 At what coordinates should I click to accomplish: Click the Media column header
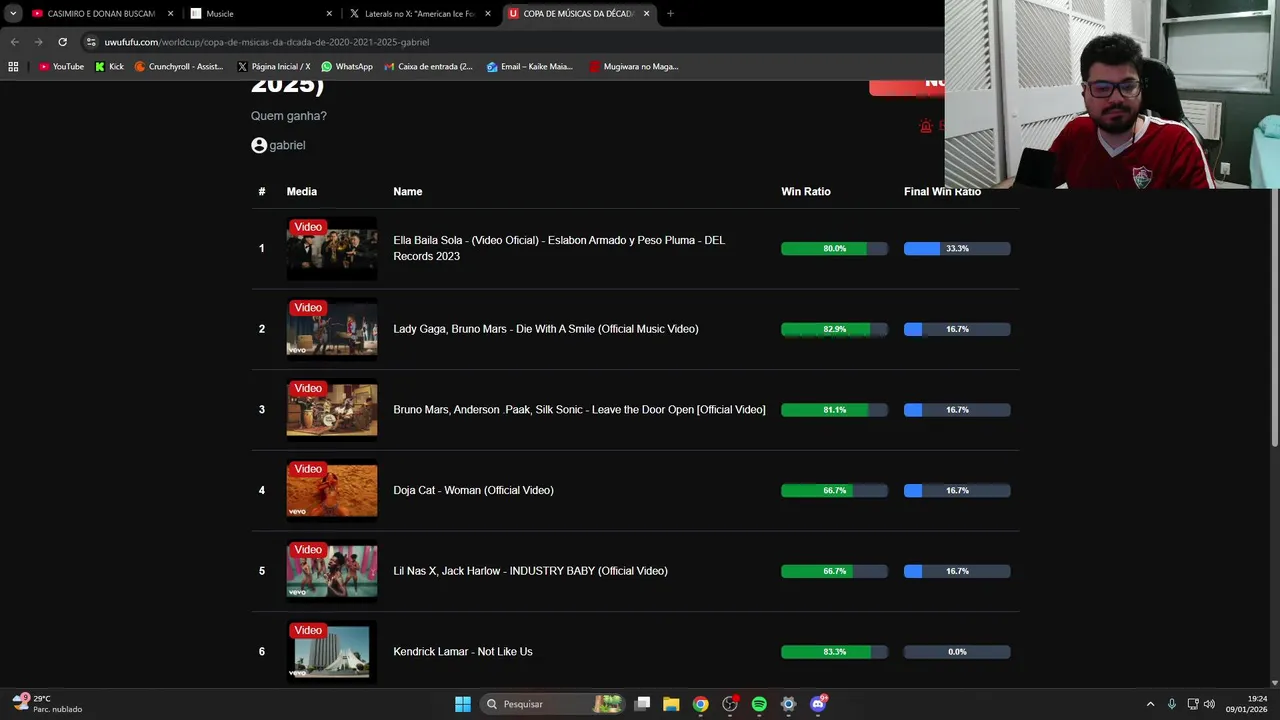click(x=302, y=191)
